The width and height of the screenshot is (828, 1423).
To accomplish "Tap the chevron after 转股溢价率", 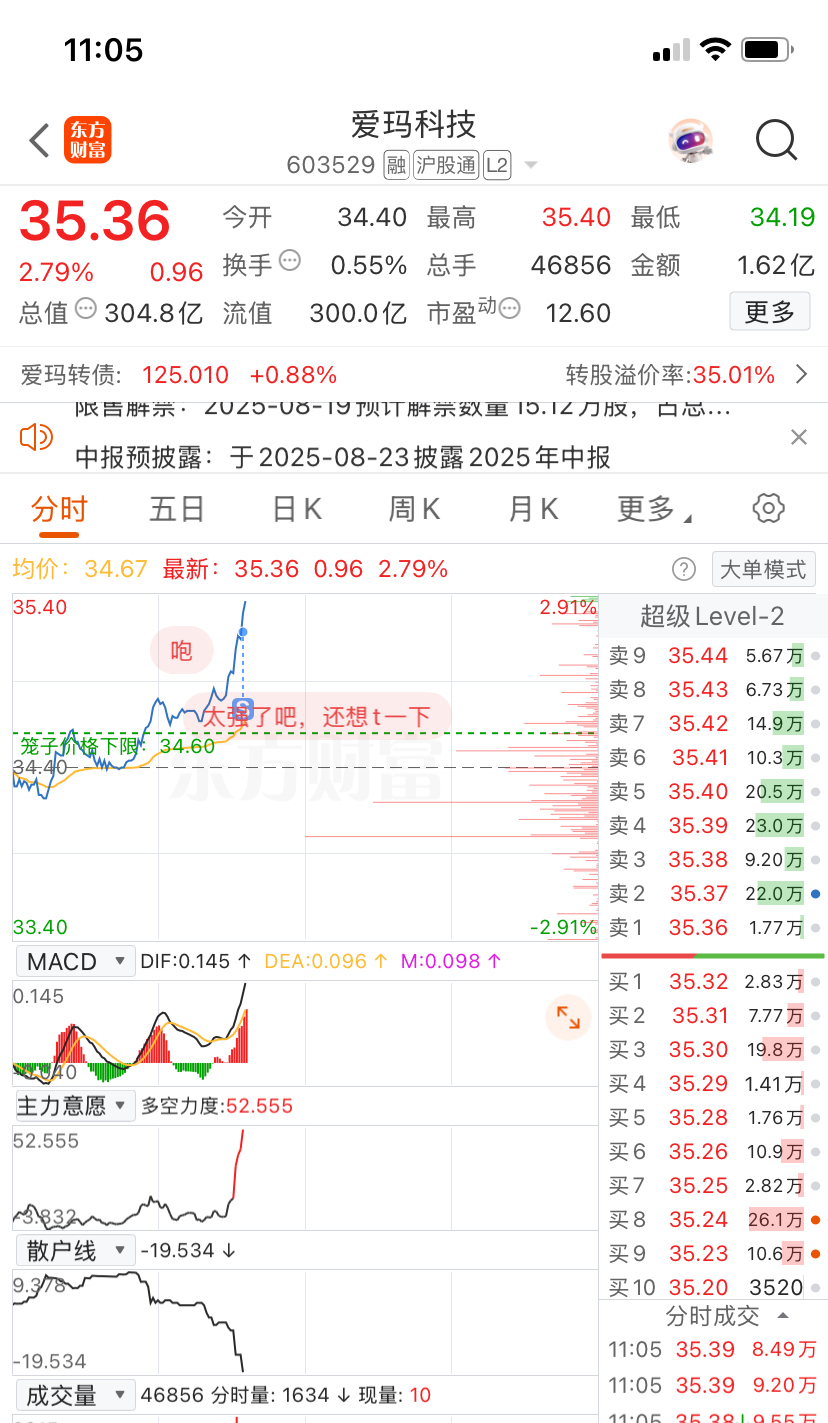I will 801,375.
